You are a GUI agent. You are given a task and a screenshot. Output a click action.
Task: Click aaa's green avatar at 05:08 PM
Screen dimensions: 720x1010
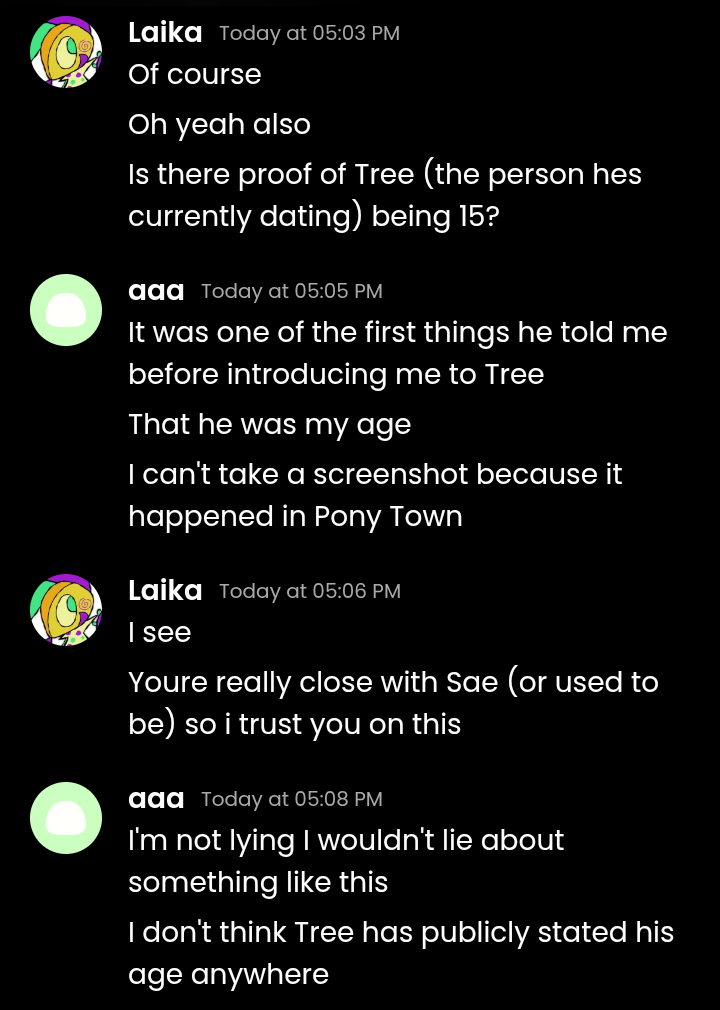pyautogui.click(x=66, y=818)
